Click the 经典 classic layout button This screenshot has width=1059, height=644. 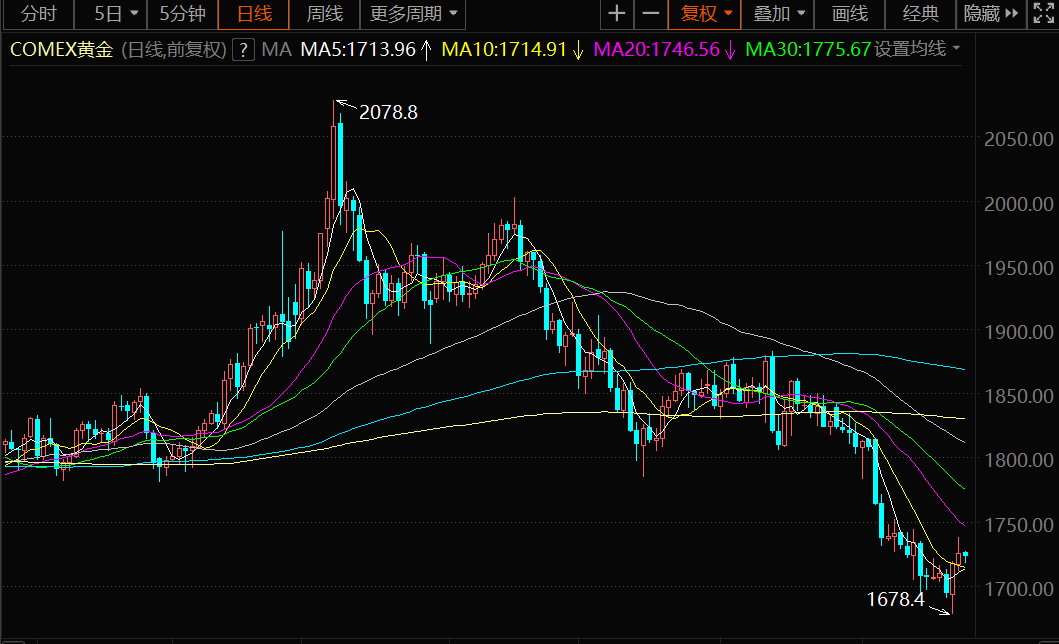click(921, 14)
